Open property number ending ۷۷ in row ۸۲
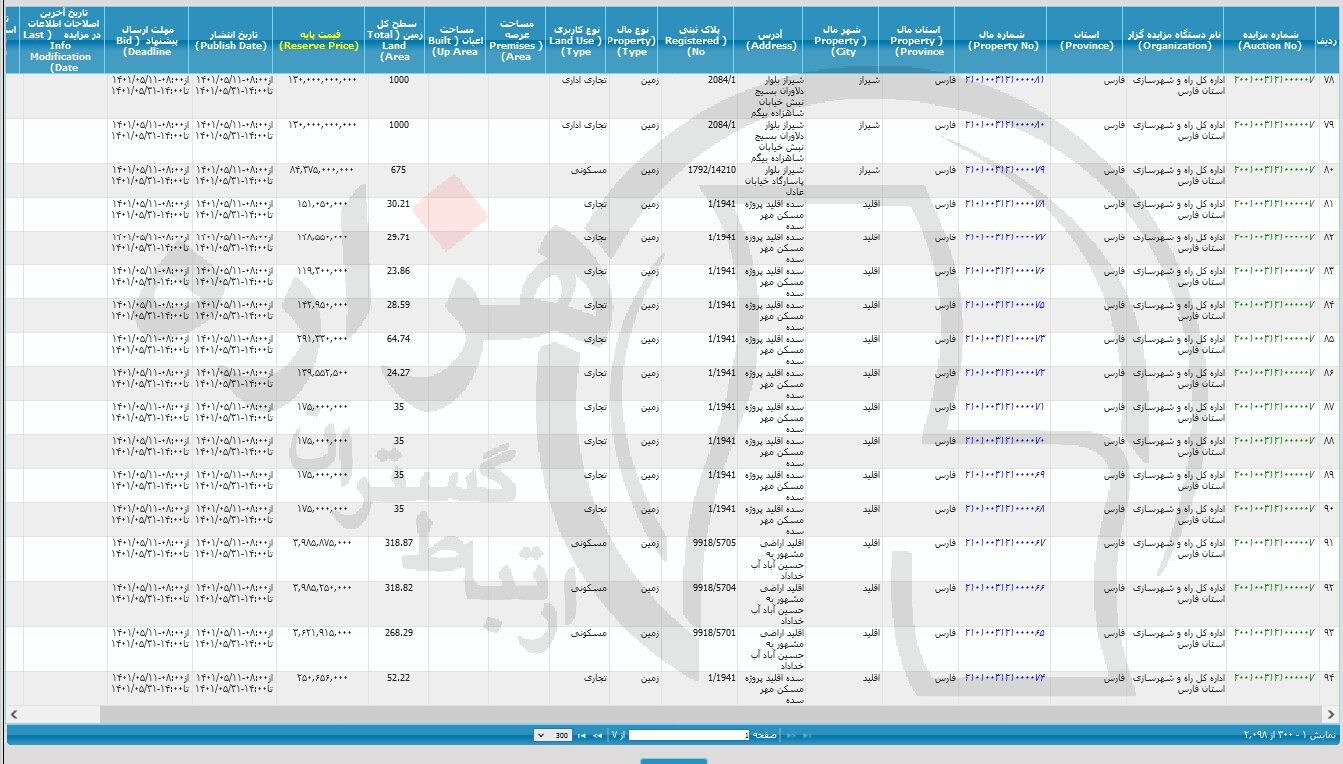The image size is (1343, 764). click(1004, 237)
